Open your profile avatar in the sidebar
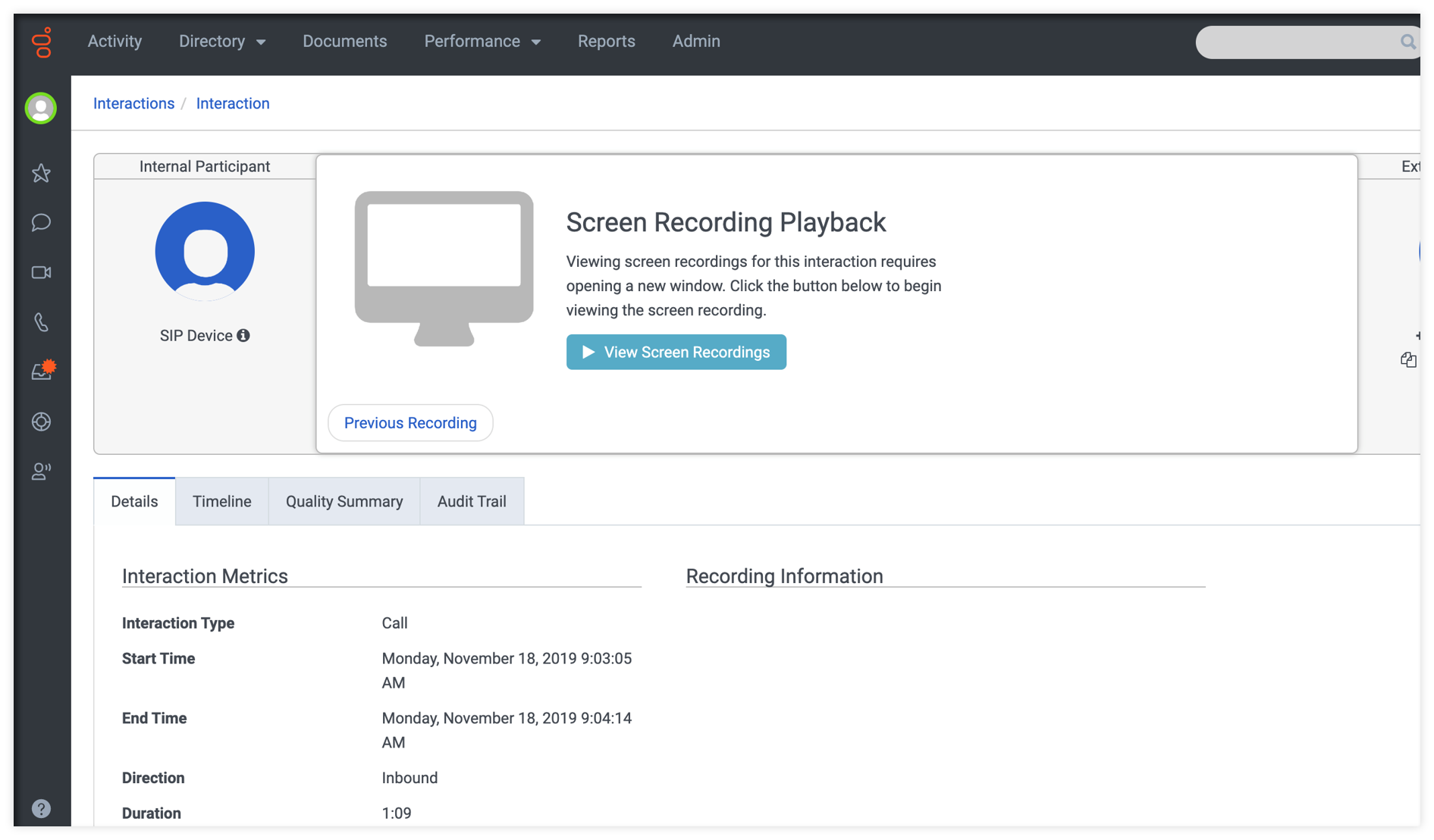 point(41,108)
